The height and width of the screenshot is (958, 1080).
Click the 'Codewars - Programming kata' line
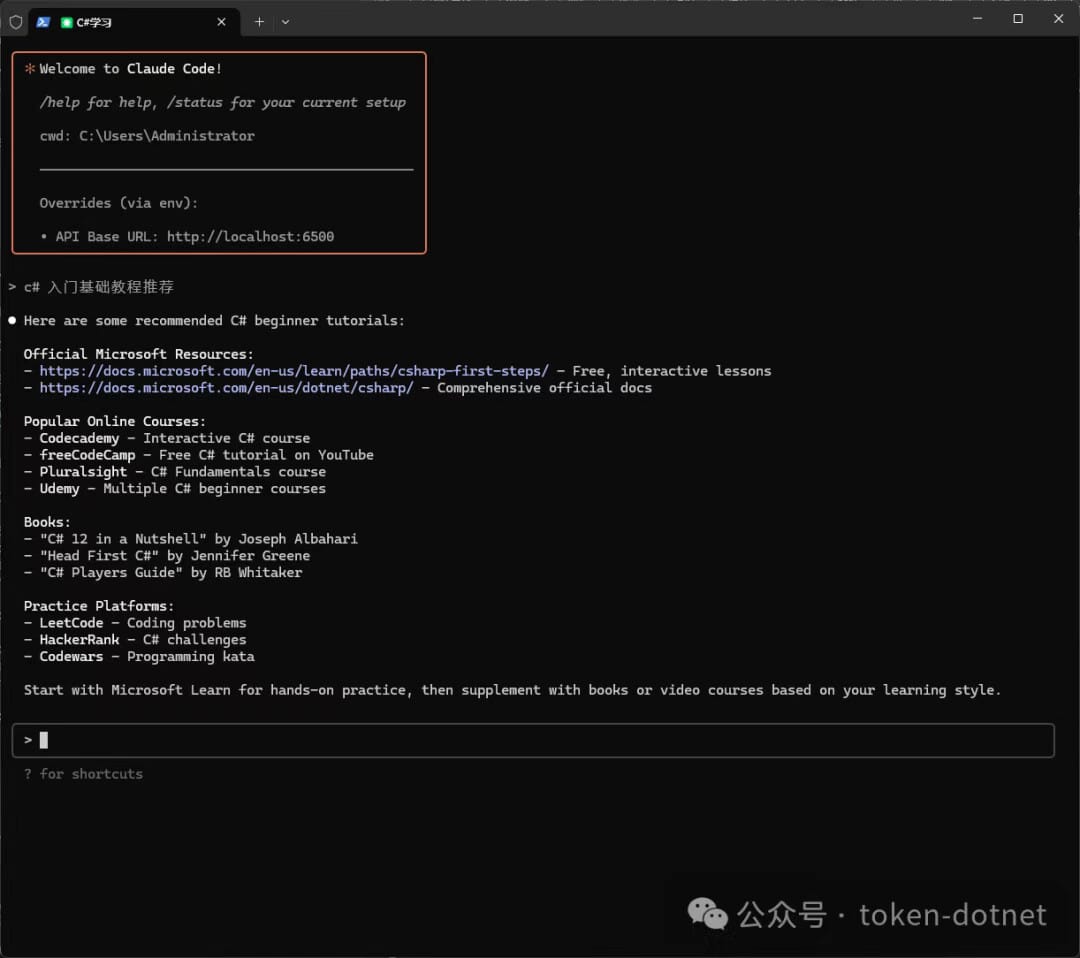click(139, 656)
